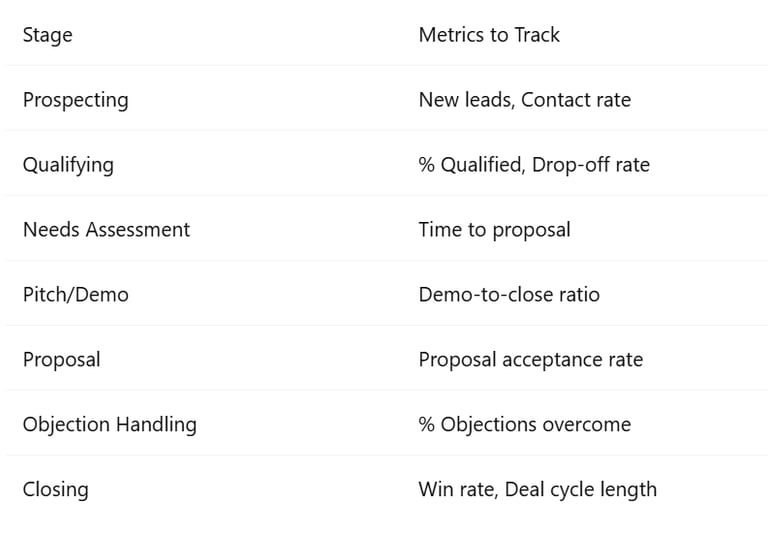
Task: Click the Time to proposal cell
Action: point(494,230)
